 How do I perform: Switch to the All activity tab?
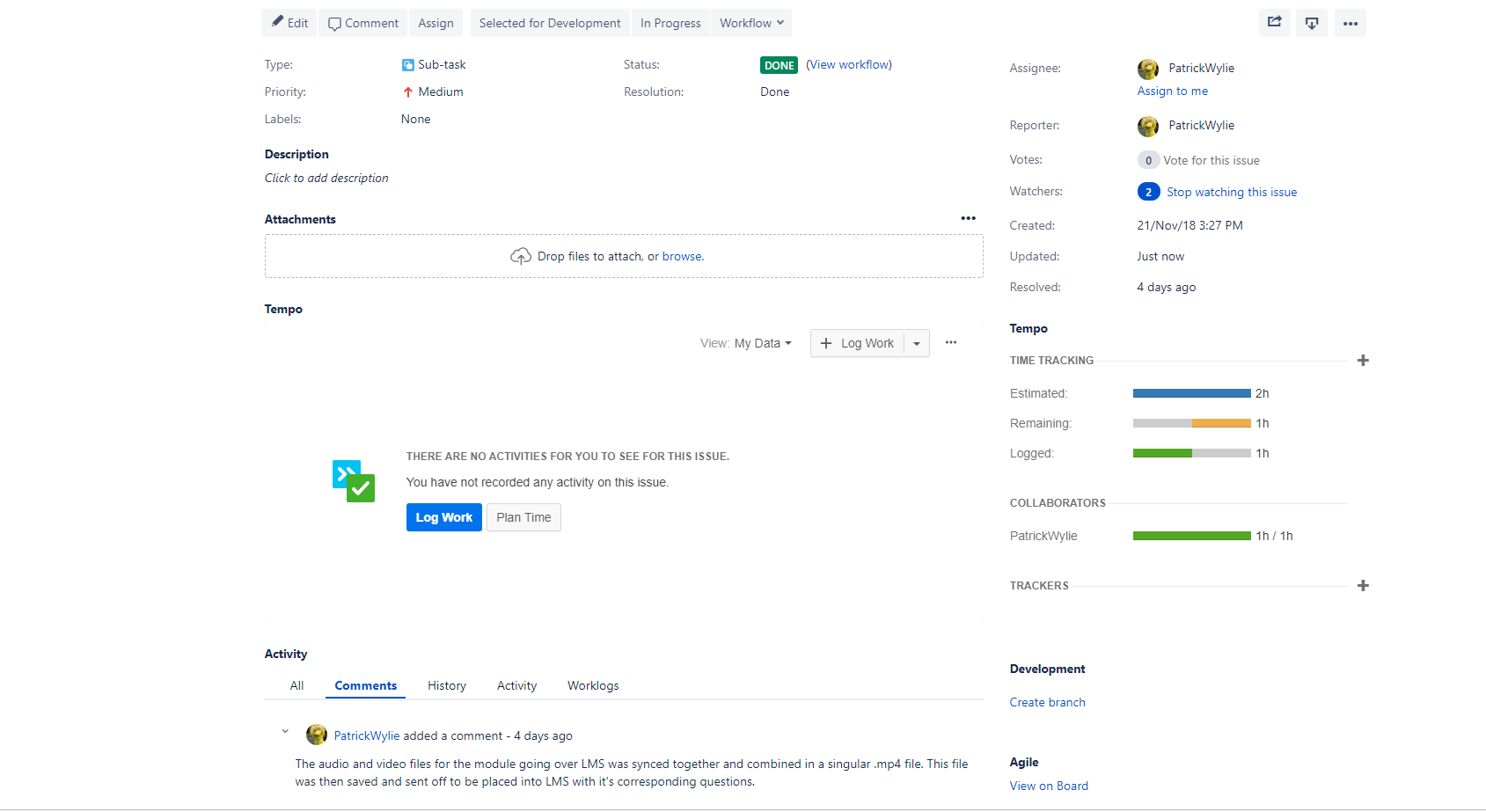coord(297,686)
